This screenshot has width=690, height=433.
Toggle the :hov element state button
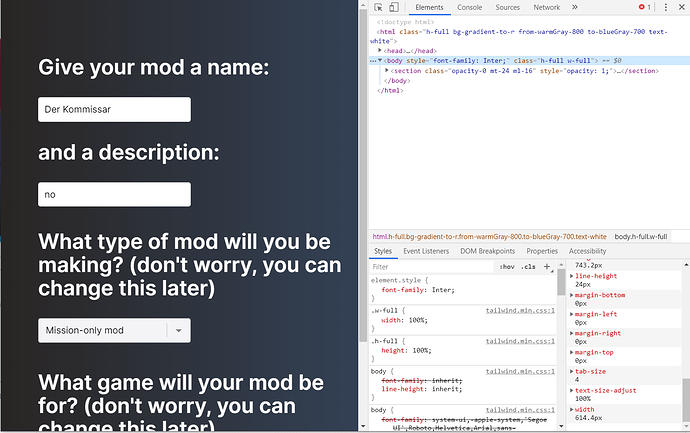(x=507, y=267)
